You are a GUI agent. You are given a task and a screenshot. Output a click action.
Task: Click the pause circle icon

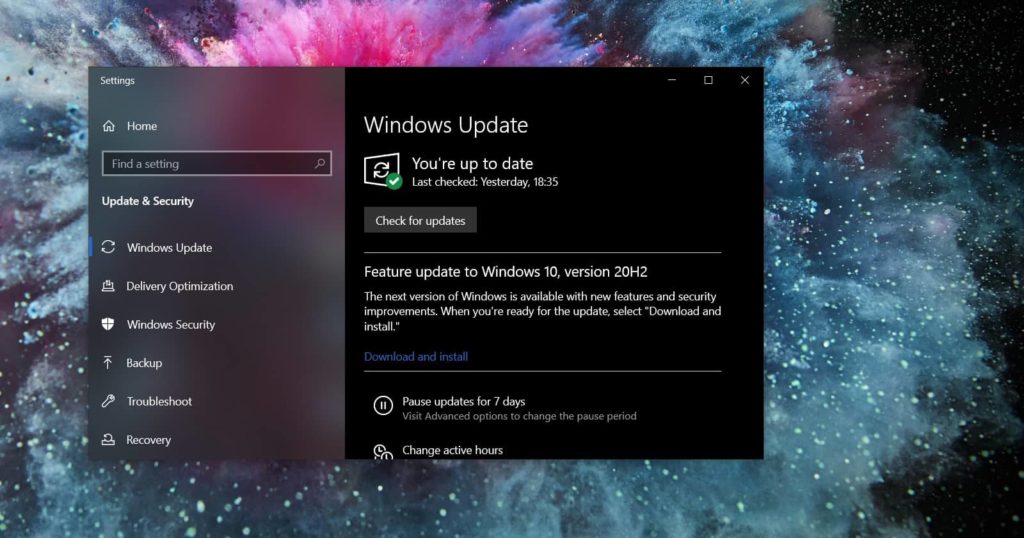click(x=383, y=405)
